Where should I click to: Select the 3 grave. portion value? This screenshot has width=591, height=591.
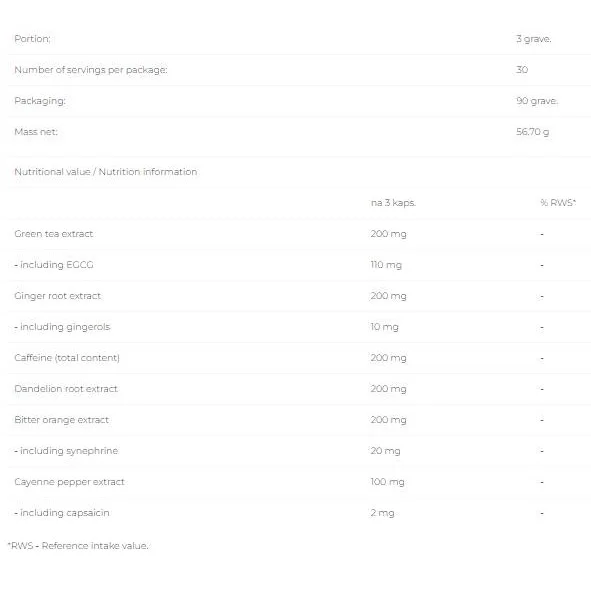click(533, 39)
